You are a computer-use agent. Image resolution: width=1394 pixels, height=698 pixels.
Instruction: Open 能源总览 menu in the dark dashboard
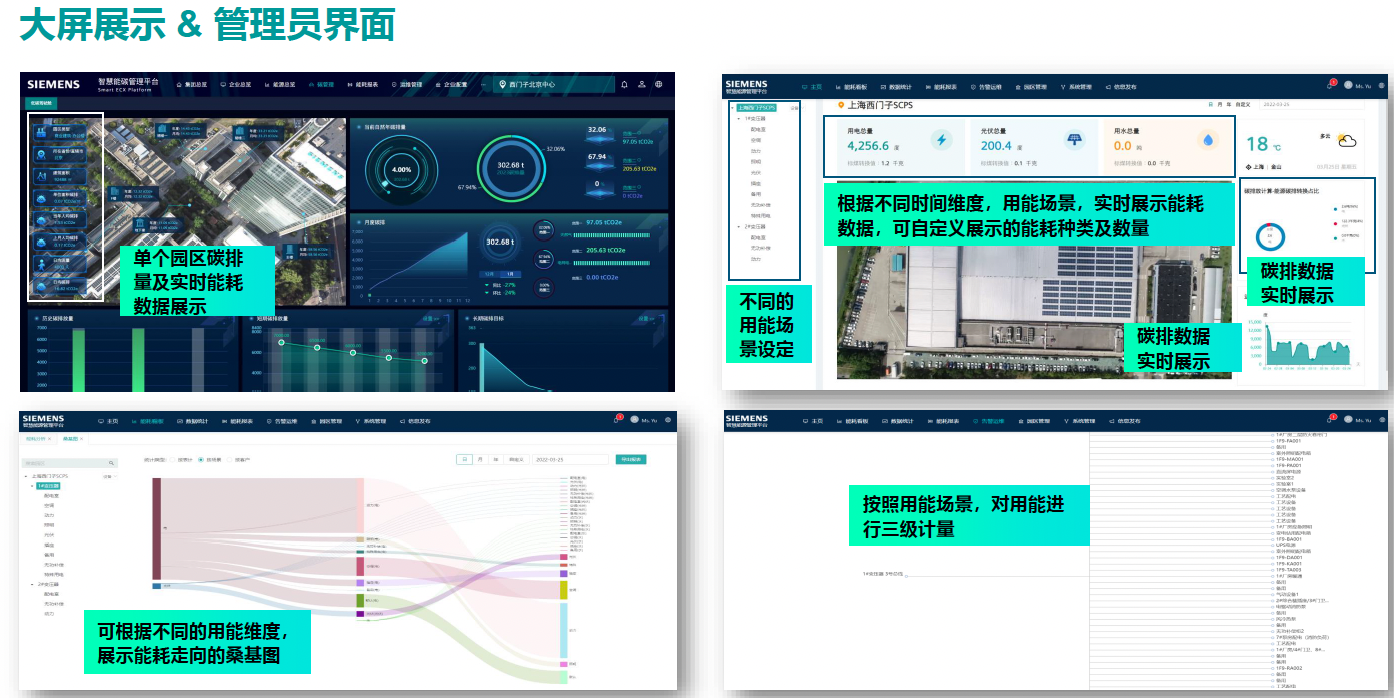pyautogui.click(x=281, y=85)
